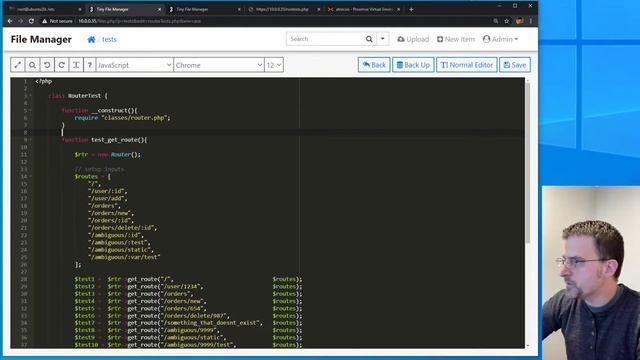Switch to Normal Editor

click(467, 65)
